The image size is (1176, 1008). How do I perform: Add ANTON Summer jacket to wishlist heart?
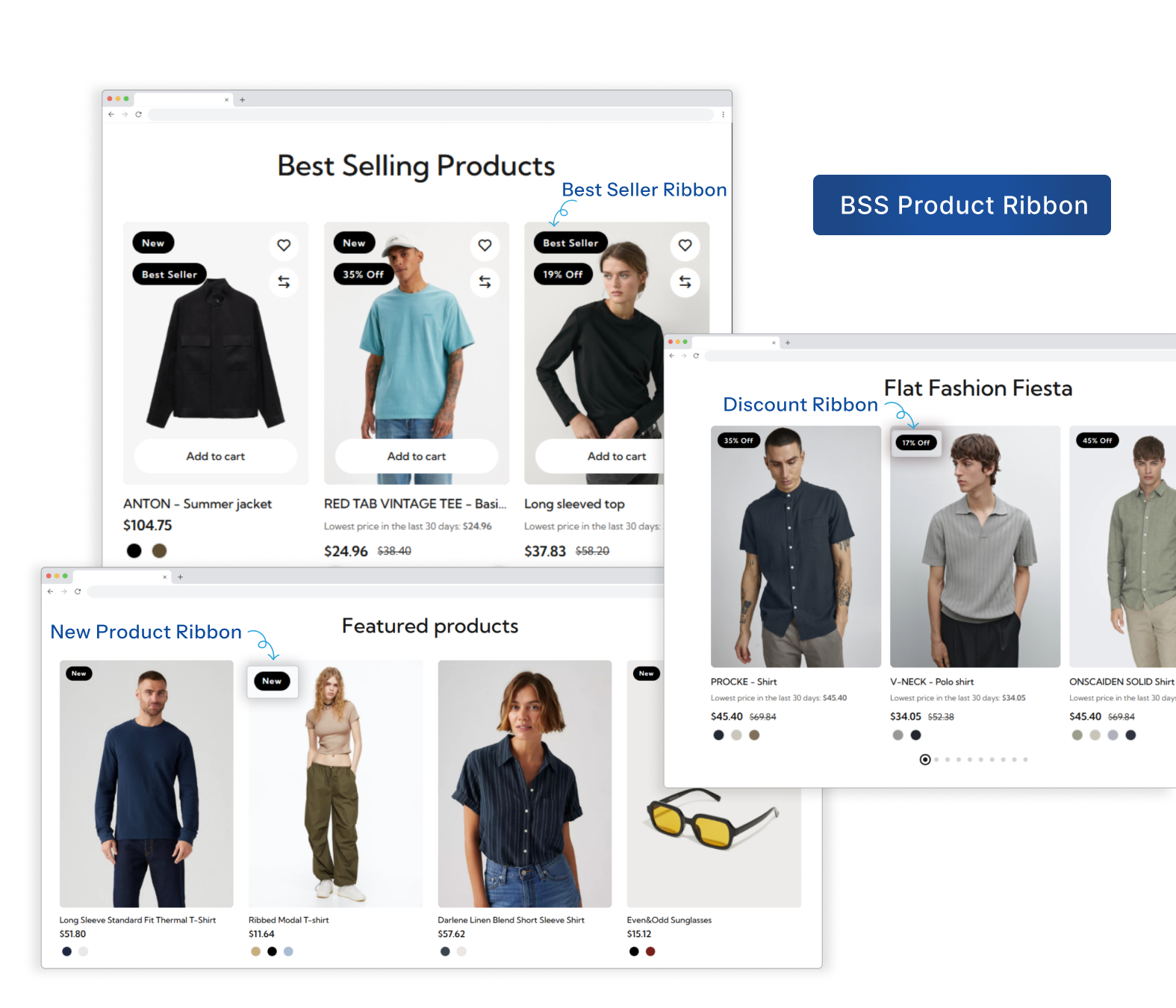284,245
